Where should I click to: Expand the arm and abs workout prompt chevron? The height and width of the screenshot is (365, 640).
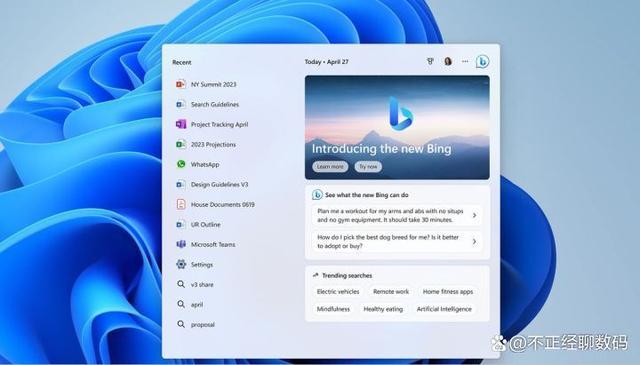pos(474,215)
